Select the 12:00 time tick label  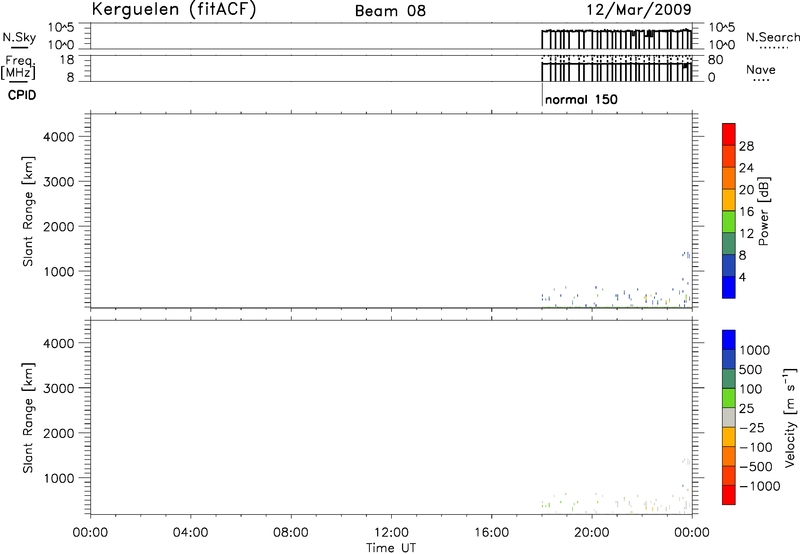[391, 533]
